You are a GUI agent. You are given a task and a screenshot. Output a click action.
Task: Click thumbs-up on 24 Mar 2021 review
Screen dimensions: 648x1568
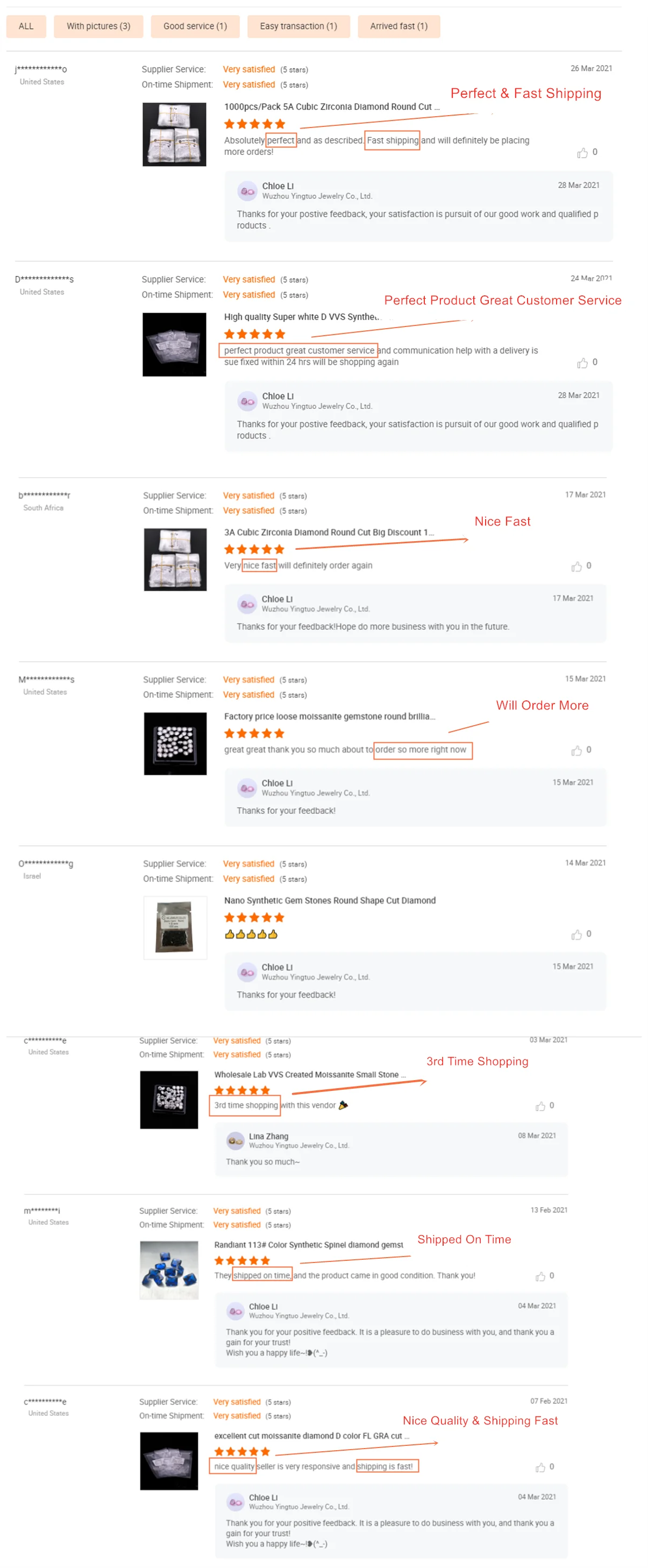tap(582, 363)
